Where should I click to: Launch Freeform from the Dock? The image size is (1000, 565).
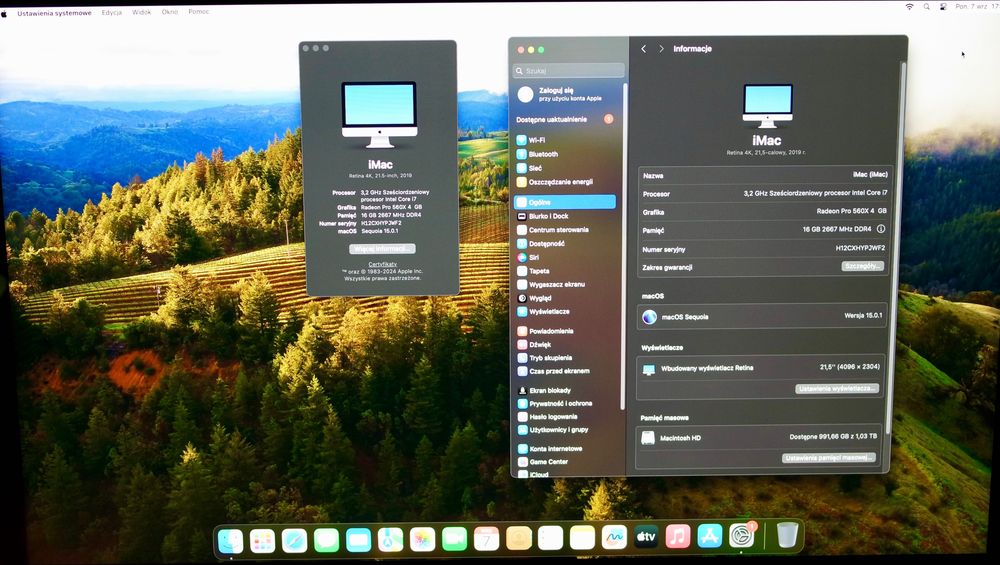614,537
